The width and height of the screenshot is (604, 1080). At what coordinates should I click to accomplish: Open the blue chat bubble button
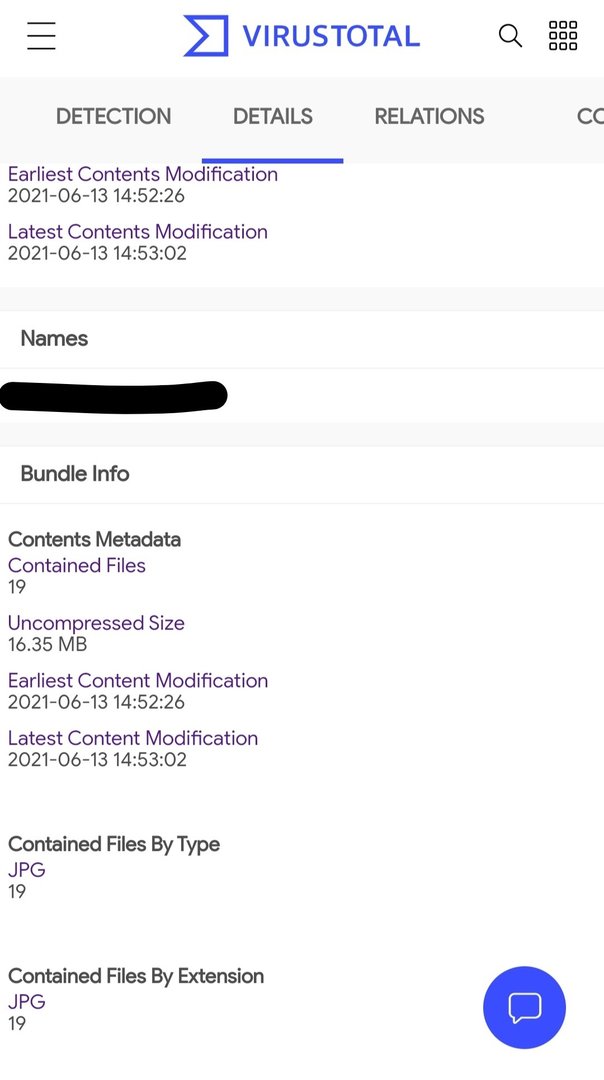coord(525,1008)
